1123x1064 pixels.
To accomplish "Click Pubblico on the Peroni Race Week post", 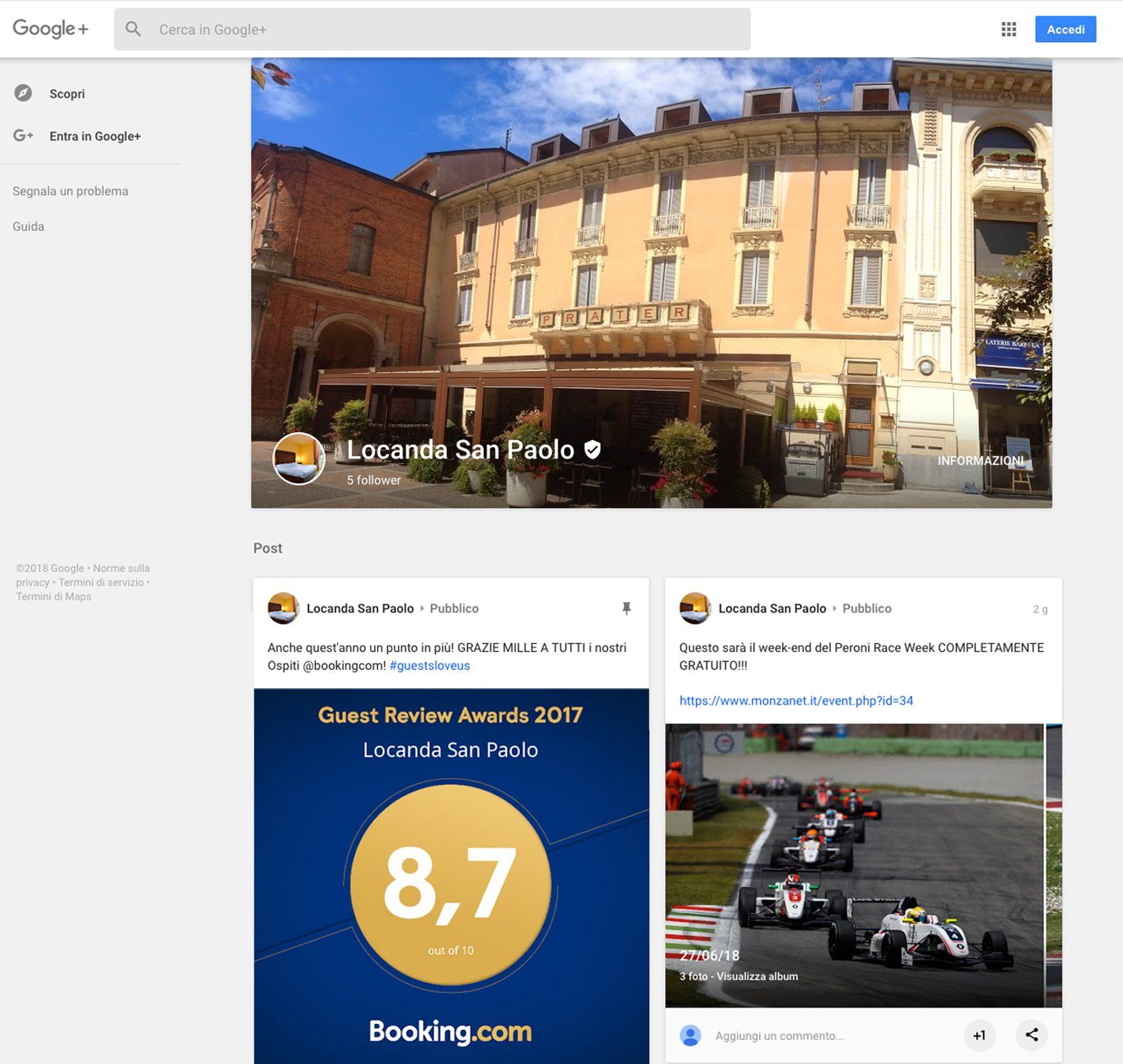I will (867, 608).
